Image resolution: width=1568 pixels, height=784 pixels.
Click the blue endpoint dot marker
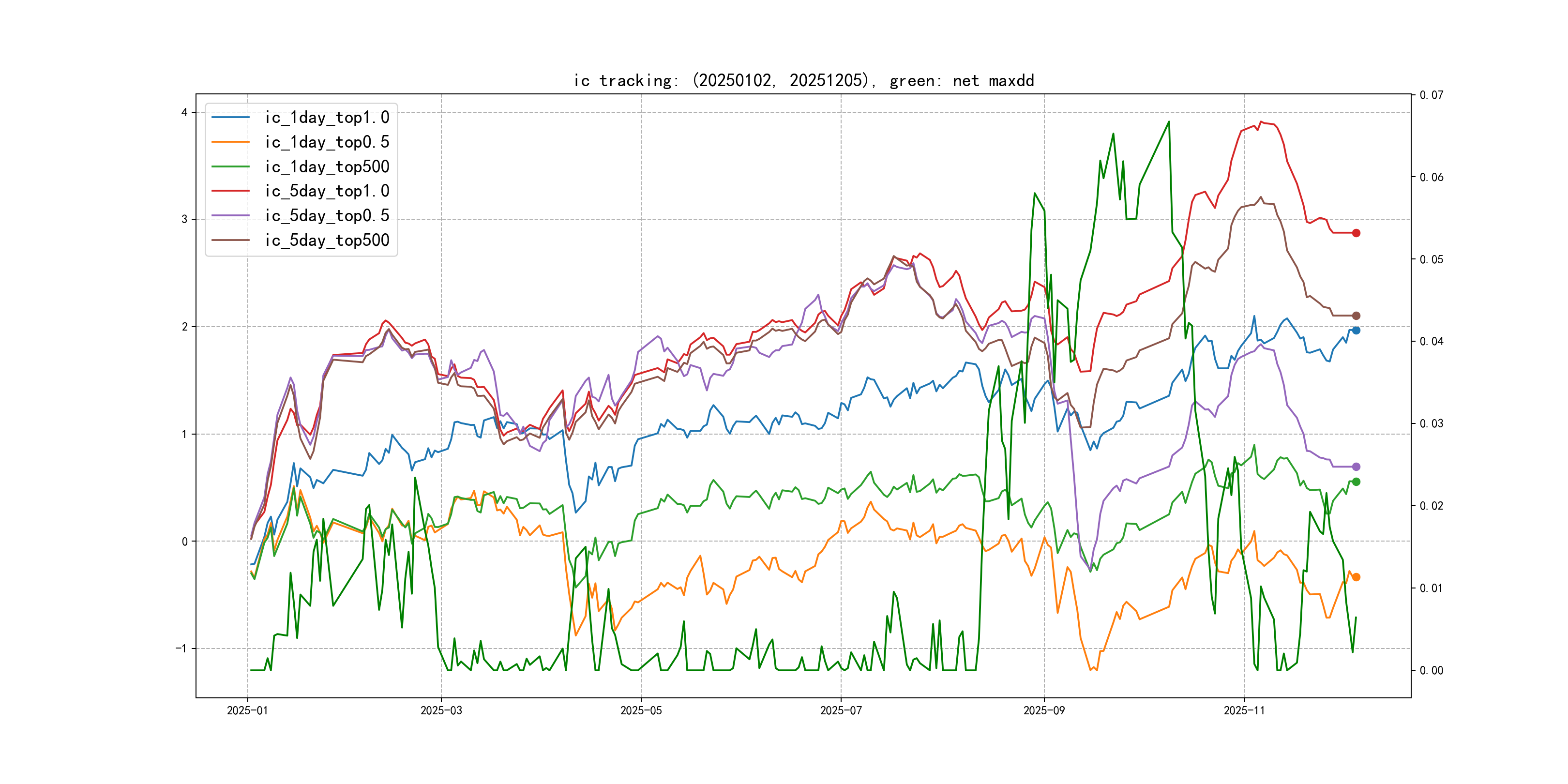pyautogui.click(x=1356, y=331)
